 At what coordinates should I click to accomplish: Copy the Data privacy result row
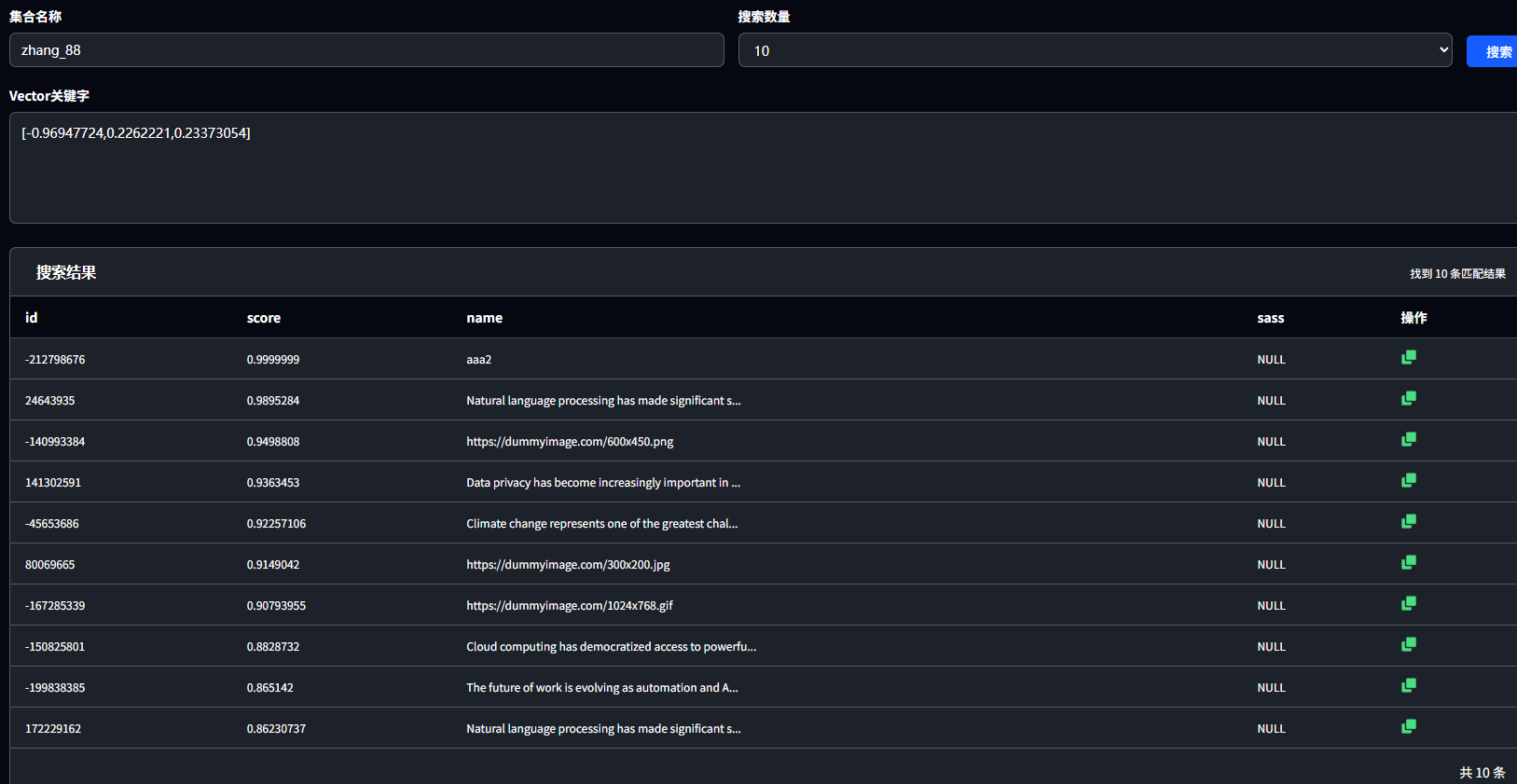[1408, 481]
